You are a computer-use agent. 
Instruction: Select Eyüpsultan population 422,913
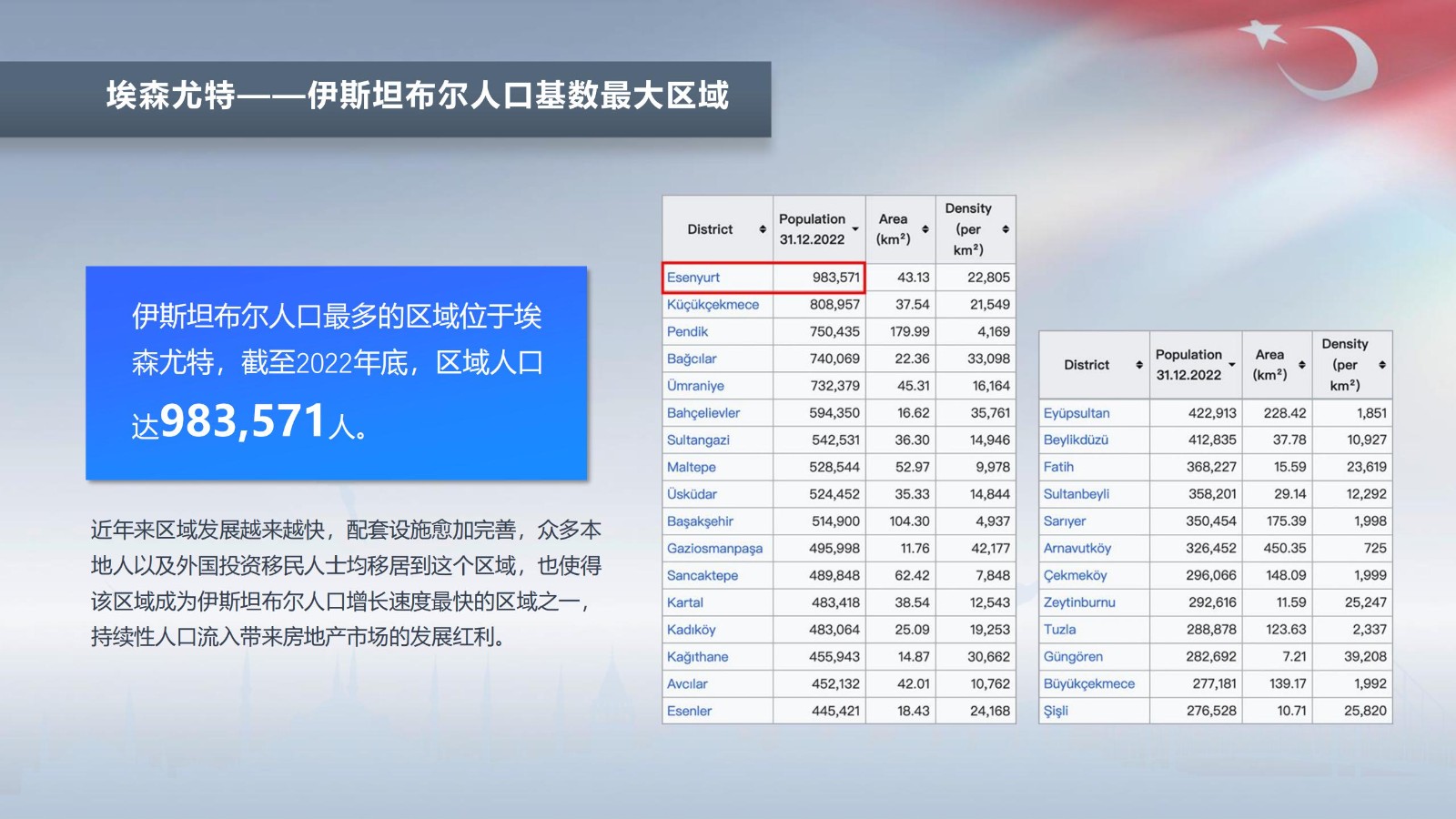[x=1212, y=413]
